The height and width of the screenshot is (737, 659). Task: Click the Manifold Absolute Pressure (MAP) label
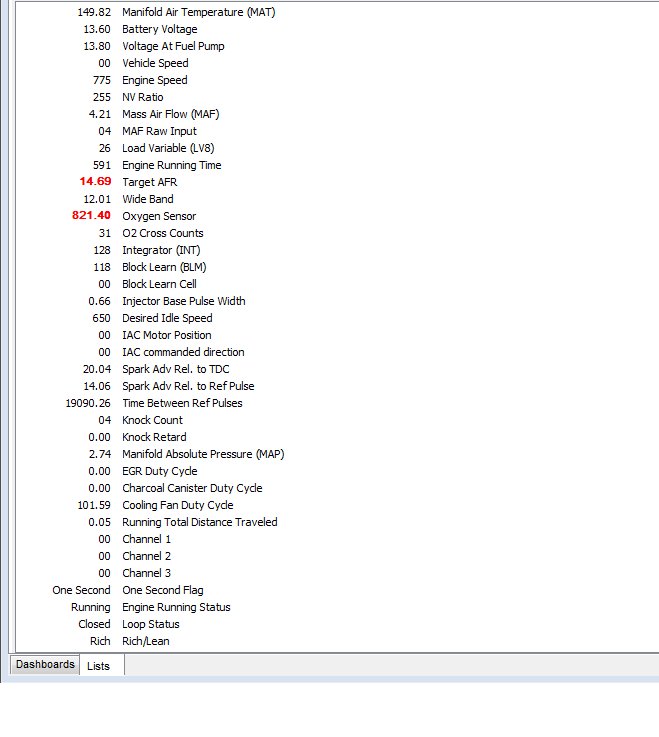tap(203, 454)
